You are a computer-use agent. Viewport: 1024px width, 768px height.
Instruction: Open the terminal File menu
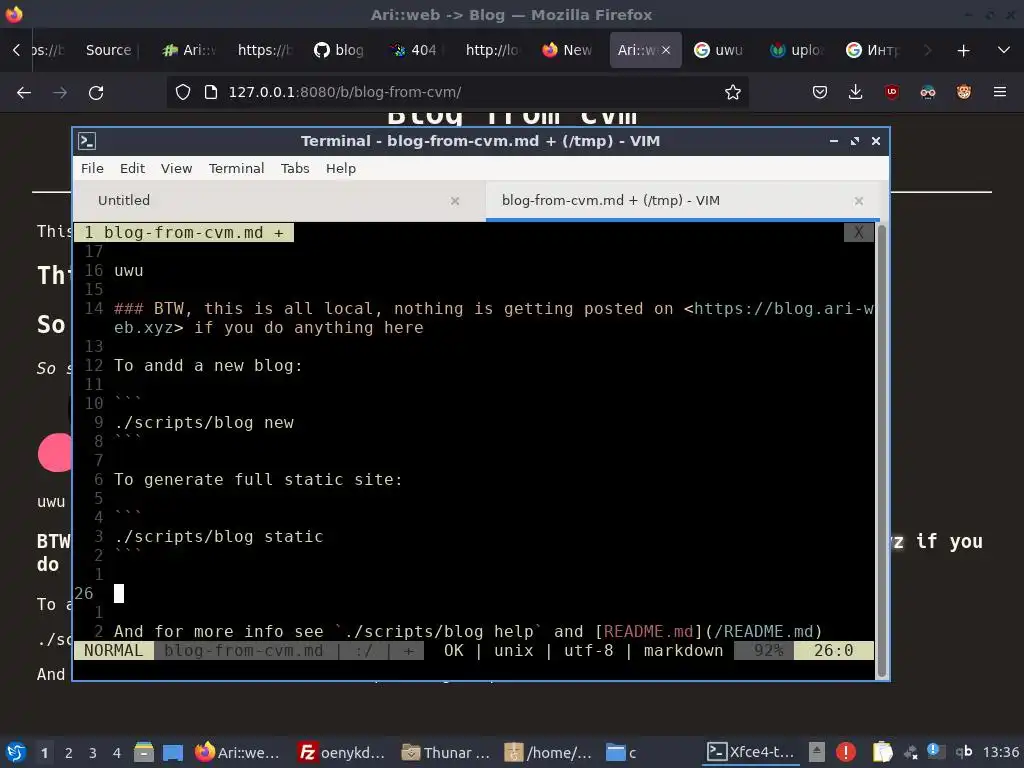(92, 168)
